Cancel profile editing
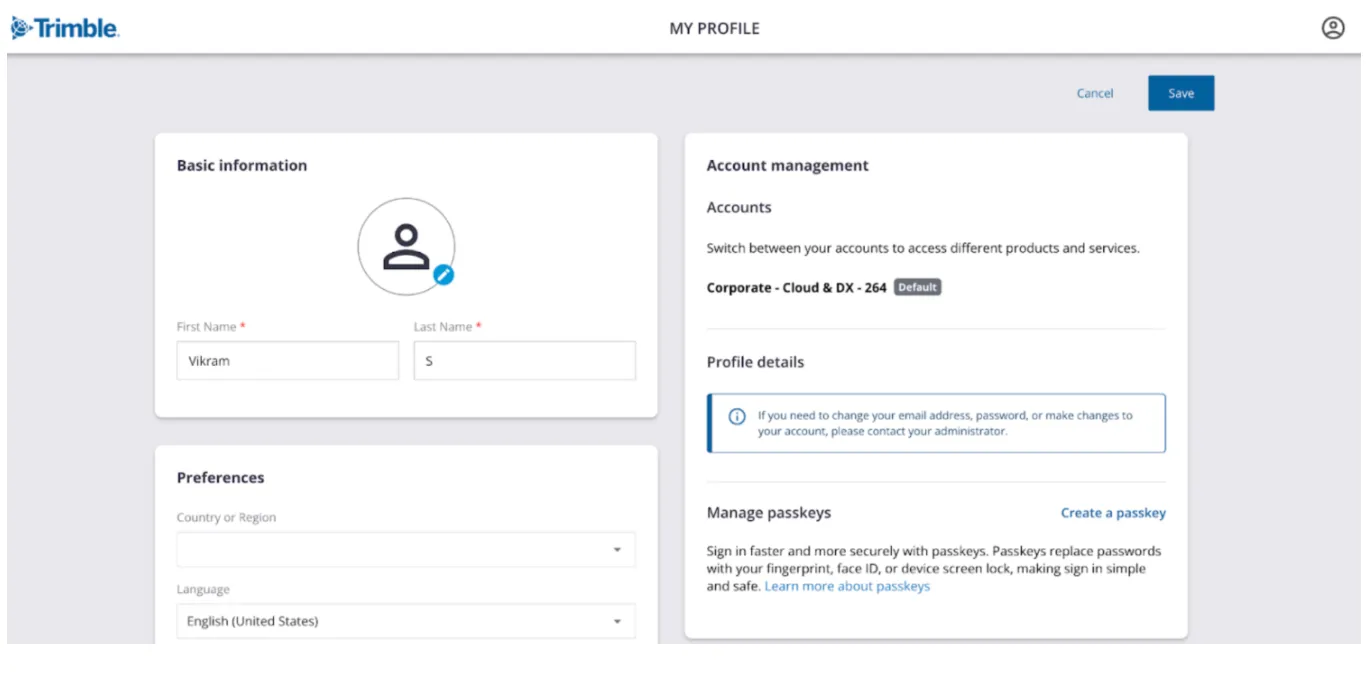 (x=1095, y=93)
